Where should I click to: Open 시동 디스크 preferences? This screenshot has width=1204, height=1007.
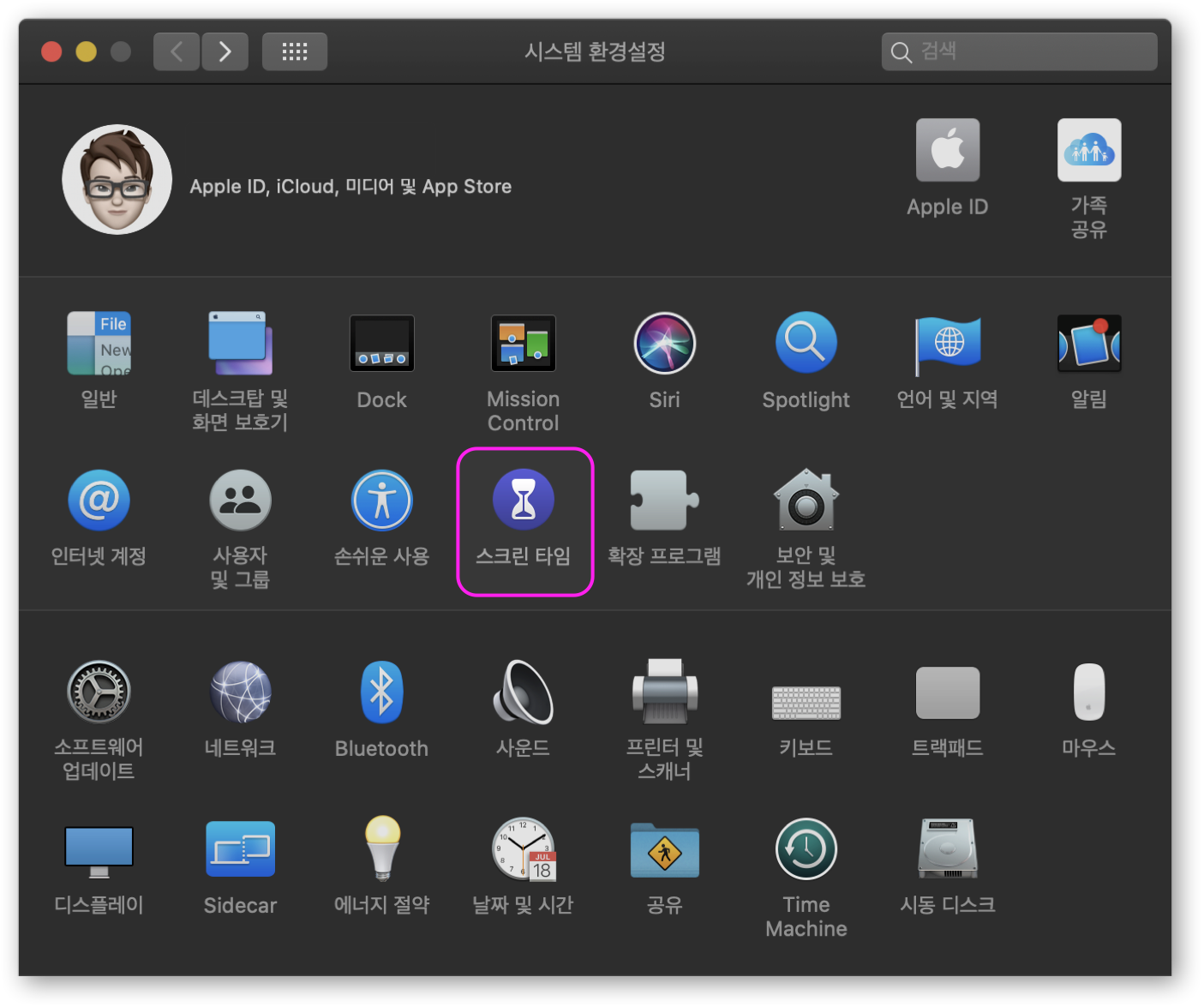(948, 849)
